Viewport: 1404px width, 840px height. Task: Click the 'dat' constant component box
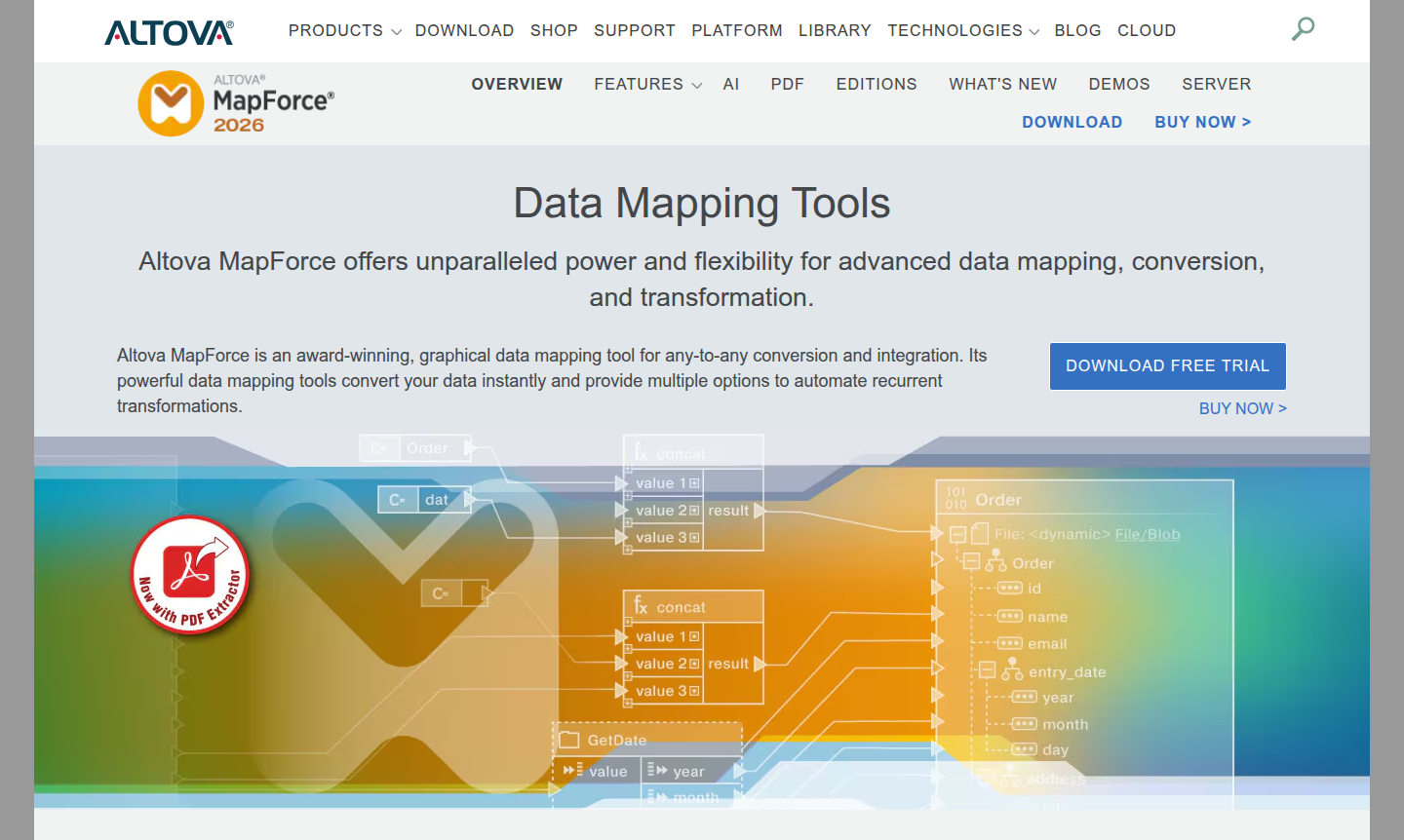pyautogui.click(x=437, y=499)
